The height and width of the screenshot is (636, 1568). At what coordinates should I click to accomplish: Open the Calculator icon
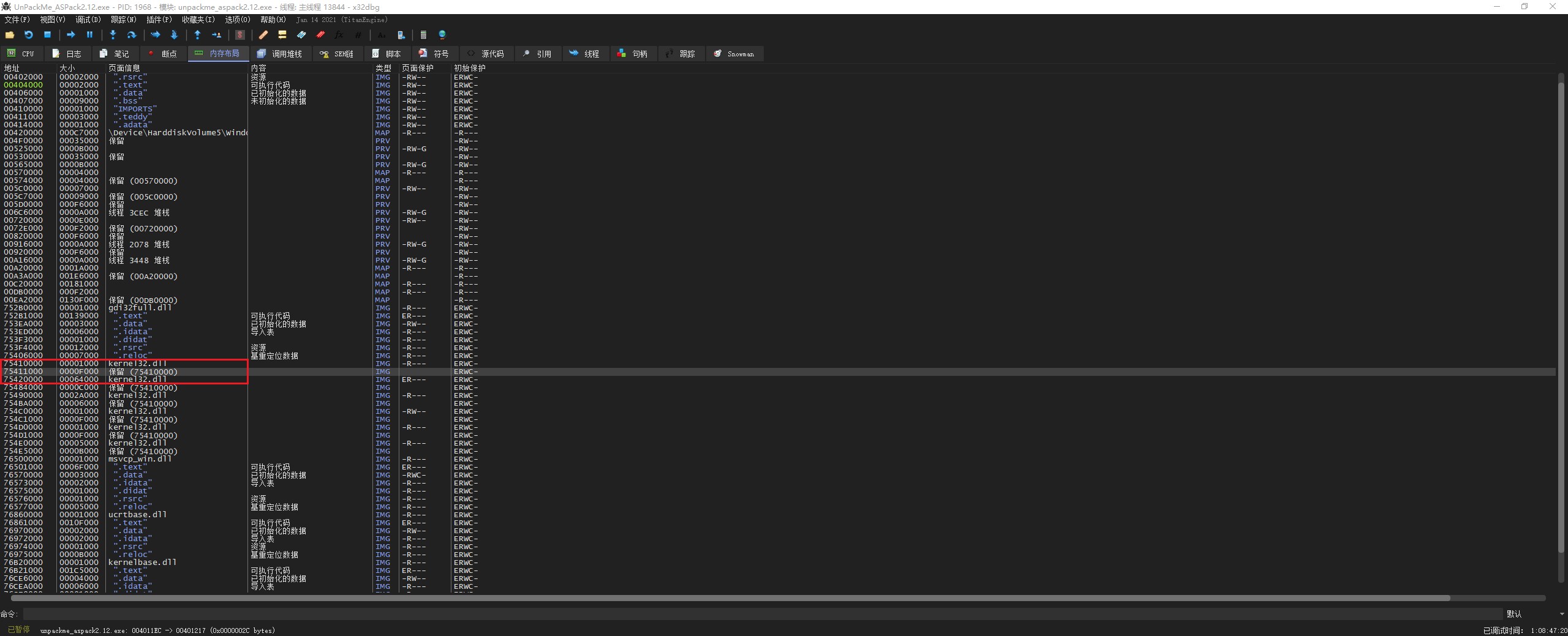coord(423,35)
